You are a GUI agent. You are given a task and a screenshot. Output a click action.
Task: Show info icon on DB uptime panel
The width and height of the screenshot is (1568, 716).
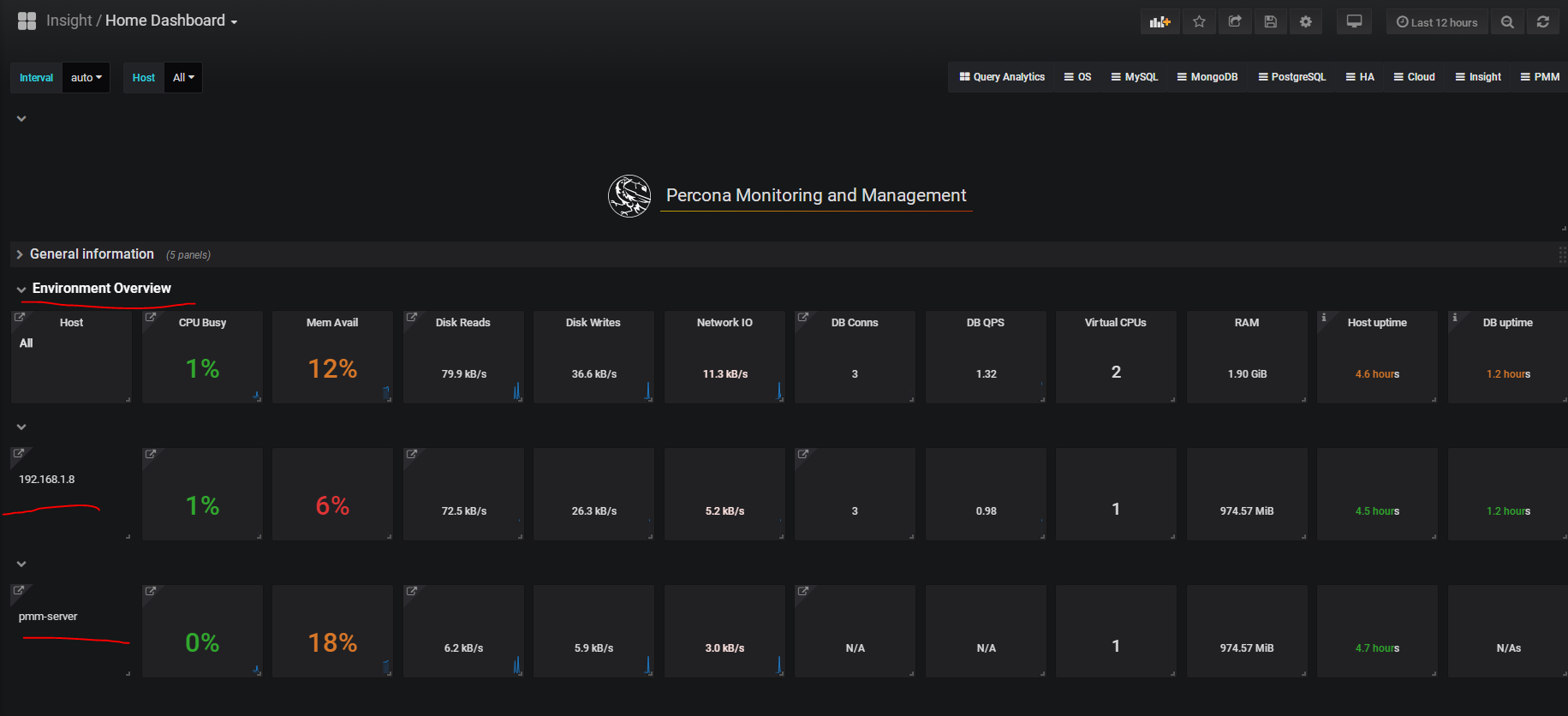[1455, 317]
